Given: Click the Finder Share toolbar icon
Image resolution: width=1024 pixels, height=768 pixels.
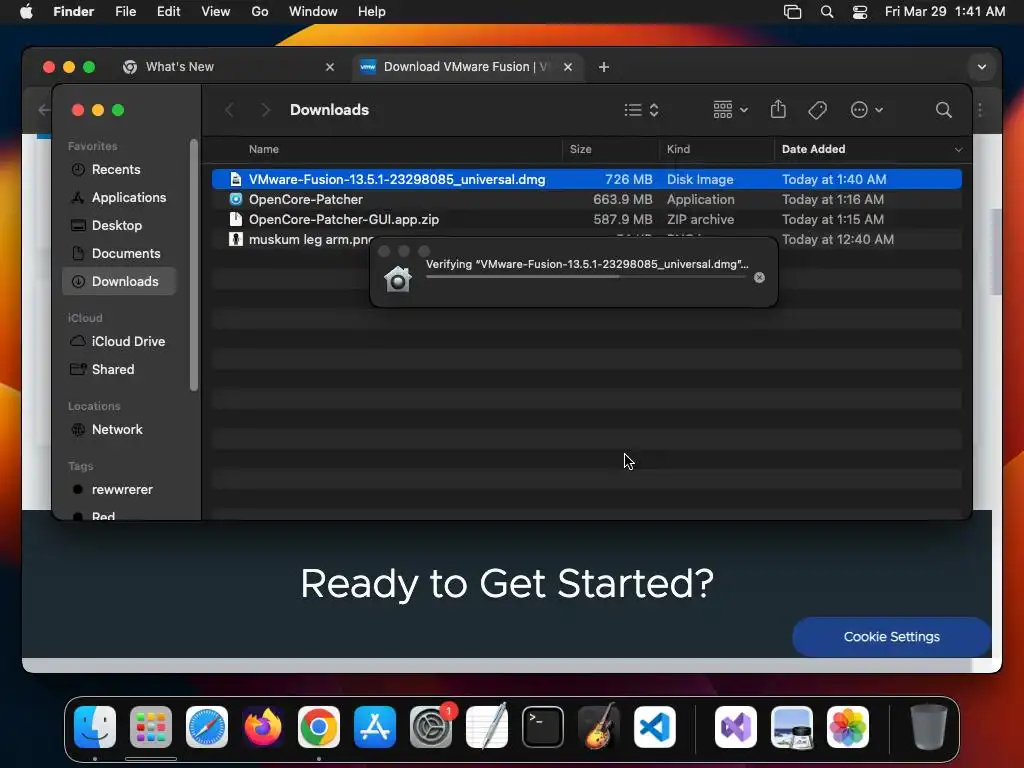Looking at the screenshot, I should tap(778, 110).
